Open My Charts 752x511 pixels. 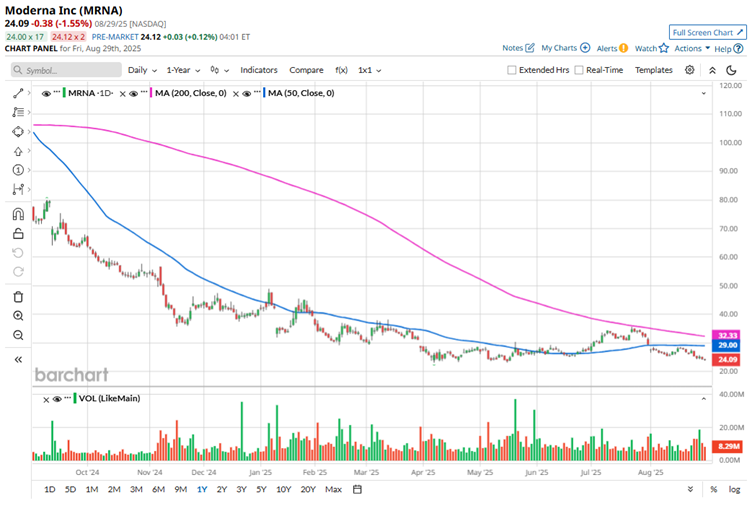tap(565, 48)
